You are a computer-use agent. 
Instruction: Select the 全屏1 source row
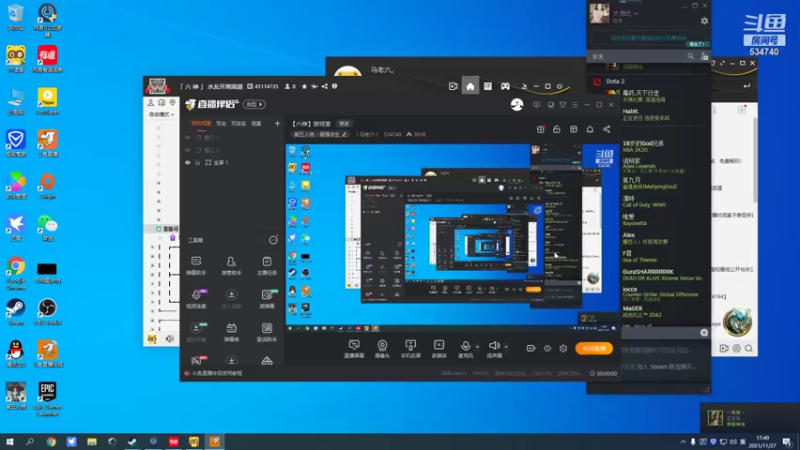point(232,162)
